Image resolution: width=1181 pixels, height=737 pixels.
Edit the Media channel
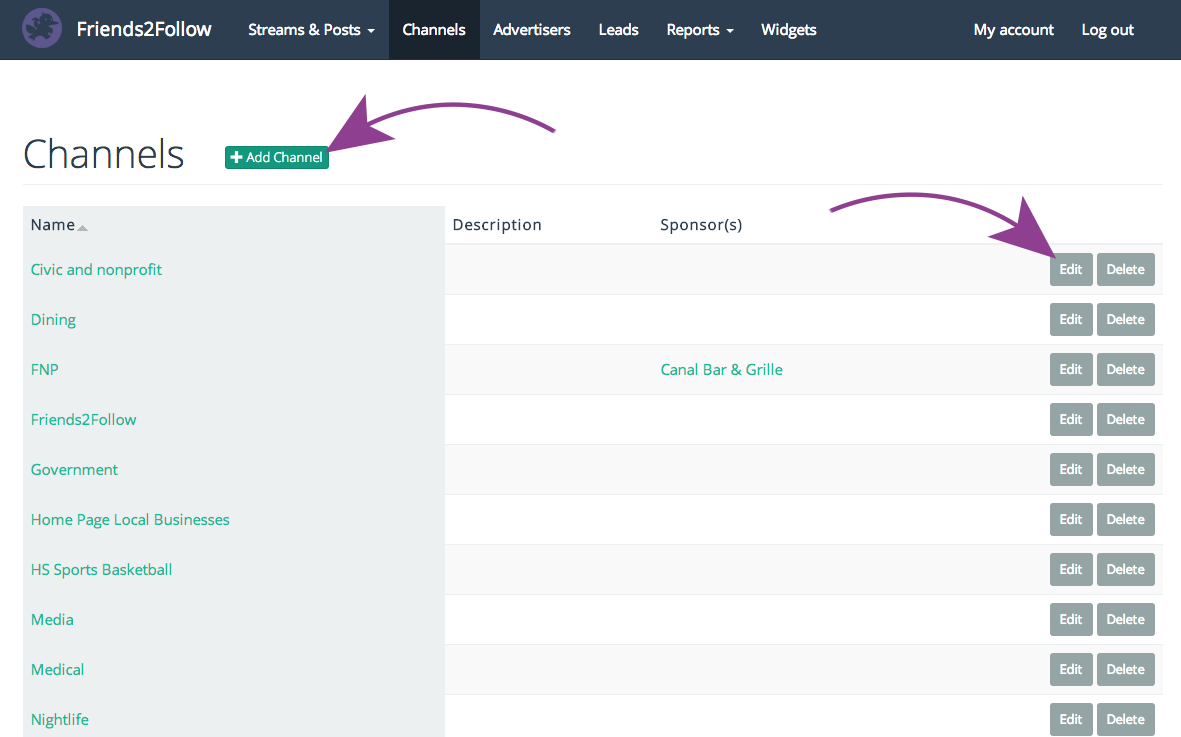click(1070, 619)
